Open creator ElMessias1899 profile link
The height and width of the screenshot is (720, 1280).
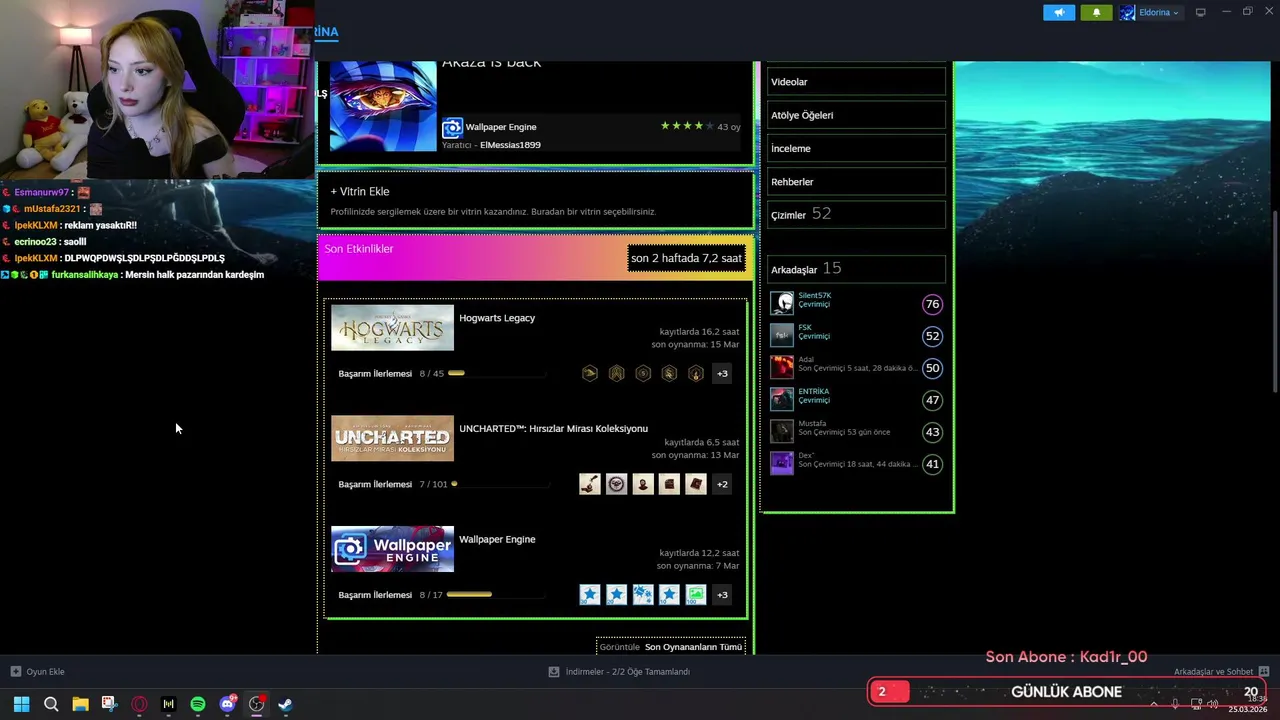coord(510,145)
